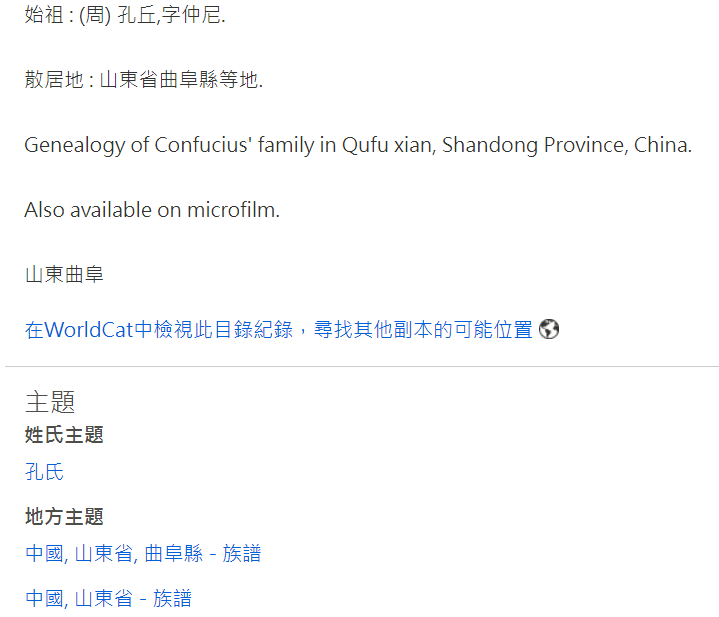This screenshot has width=719, height=617.
Task: Click the 散居地 residence note line
Action: click(144, 80)
